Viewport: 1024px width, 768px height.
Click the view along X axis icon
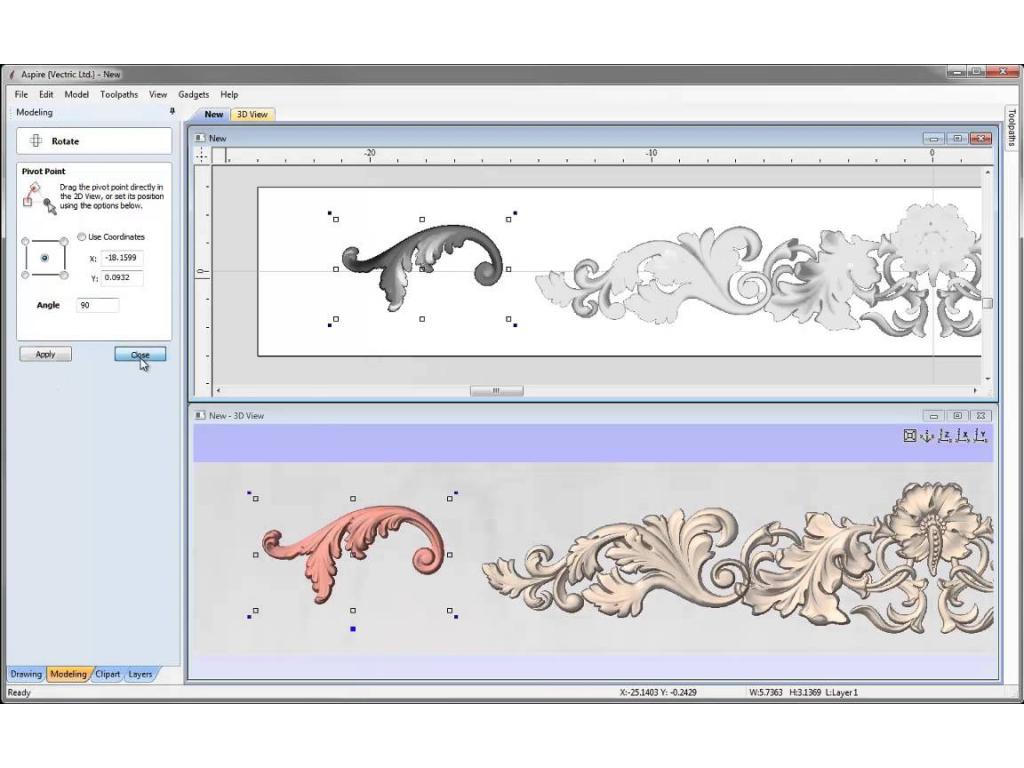[963, 435]
